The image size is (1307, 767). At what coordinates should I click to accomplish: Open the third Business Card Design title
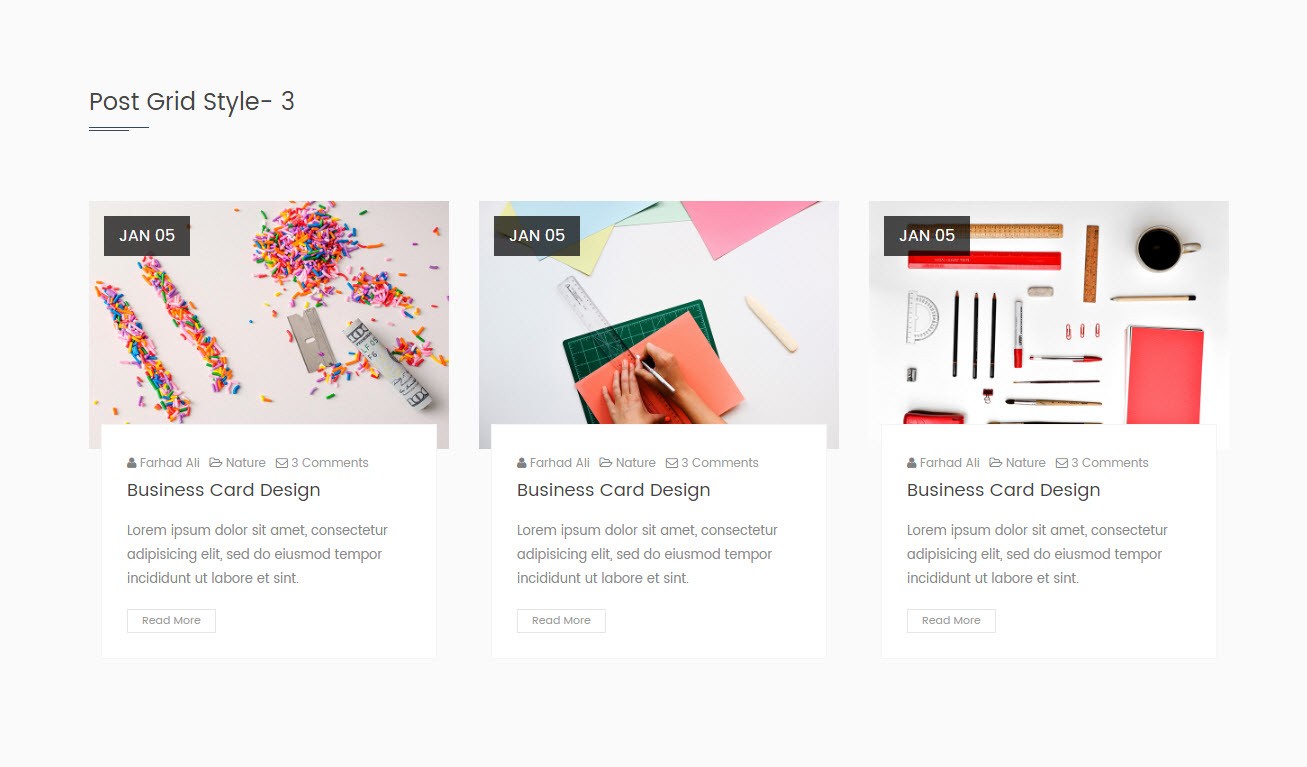pos(1004,490)
